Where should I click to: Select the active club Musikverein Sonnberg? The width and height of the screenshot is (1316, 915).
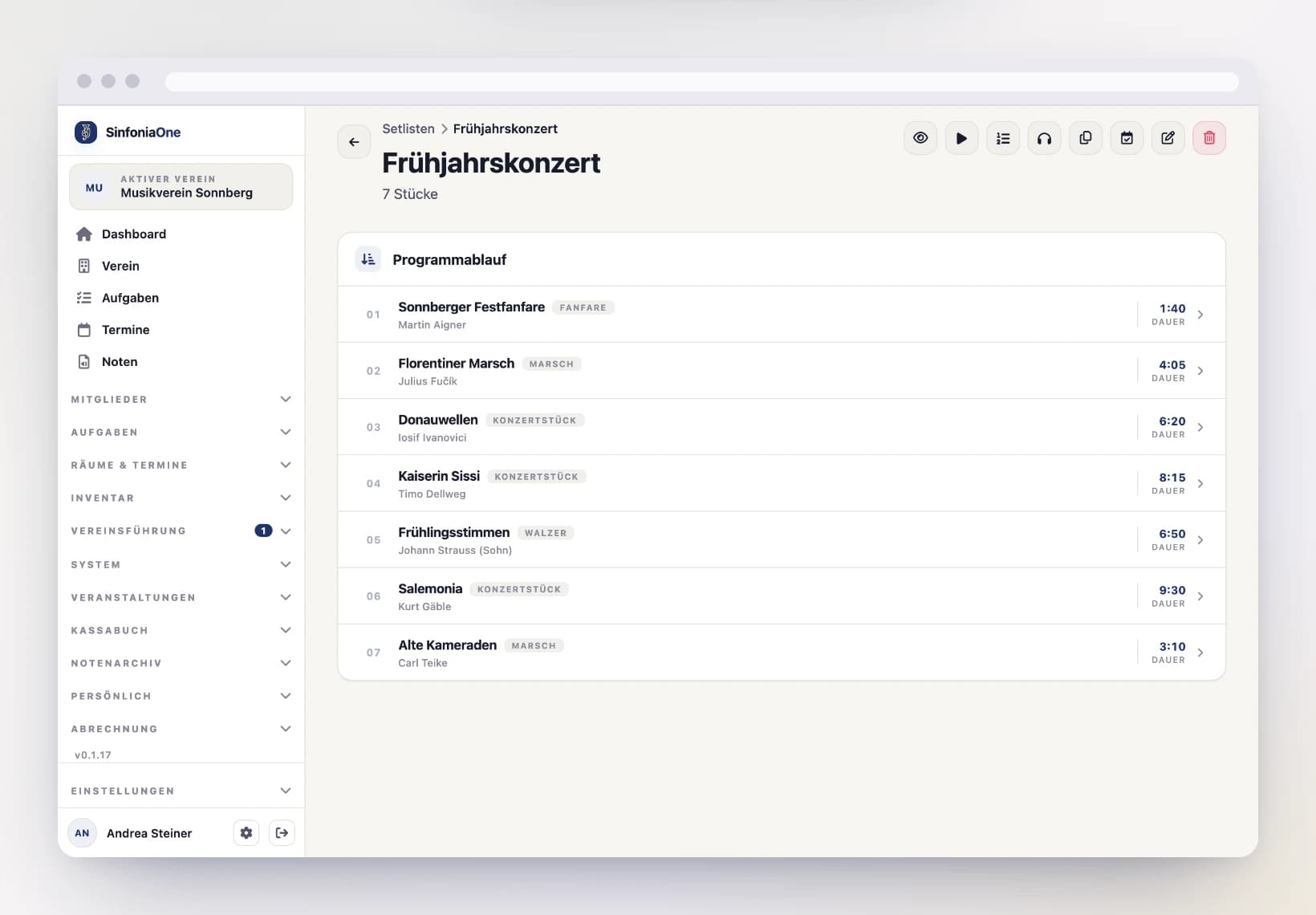click(181, 187)
